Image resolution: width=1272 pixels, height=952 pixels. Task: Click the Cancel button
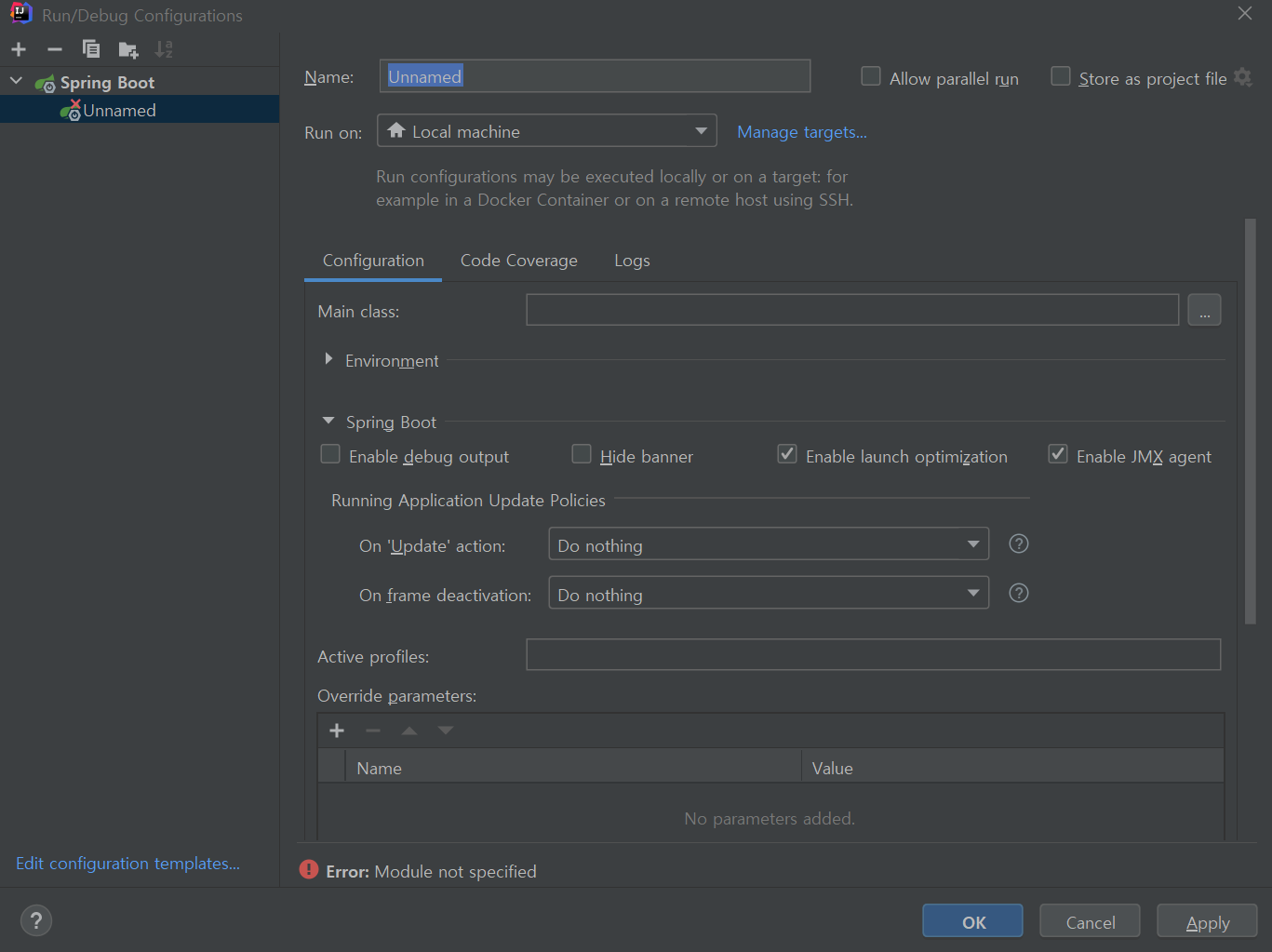click(x=1091, y=921)
